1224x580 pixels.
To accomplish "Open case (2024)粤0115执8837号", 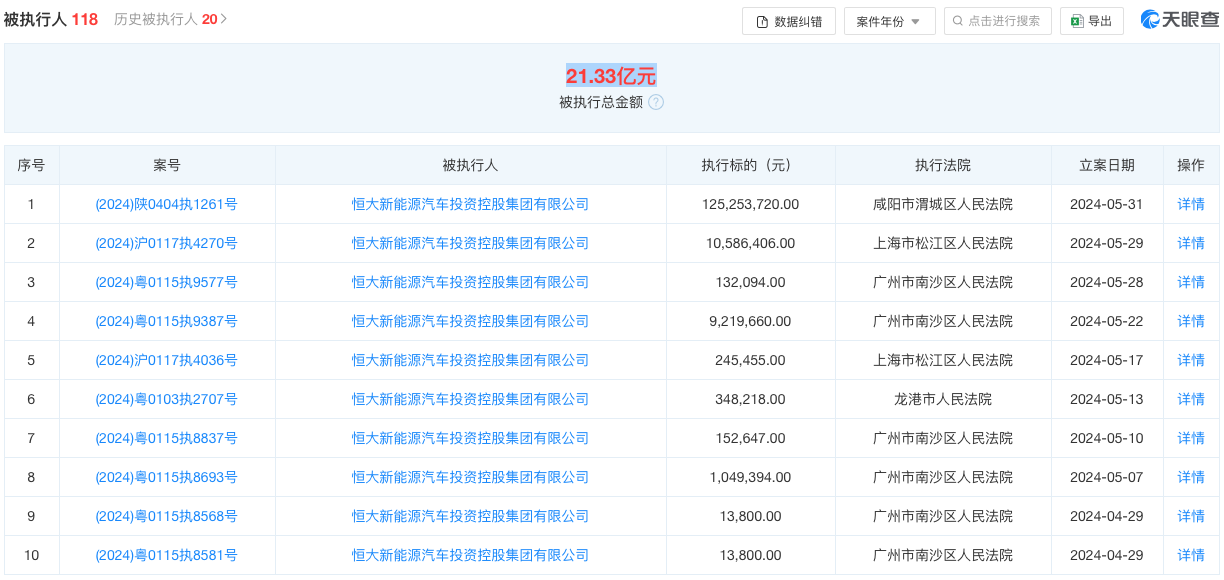I will point(166,438).
